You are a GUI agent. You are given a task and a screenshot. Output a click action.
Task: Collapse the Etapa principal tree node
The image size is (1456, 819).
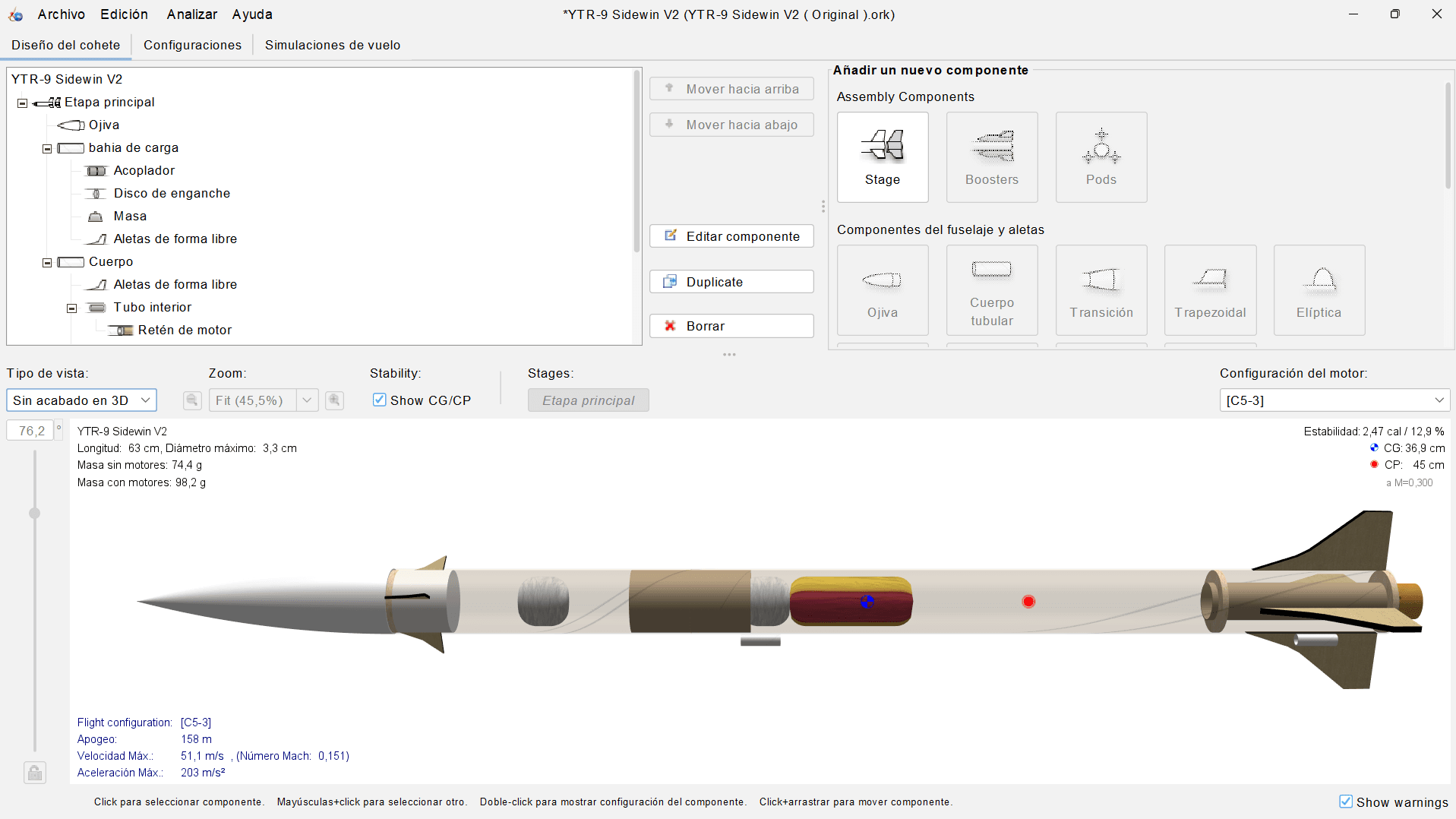23,103
